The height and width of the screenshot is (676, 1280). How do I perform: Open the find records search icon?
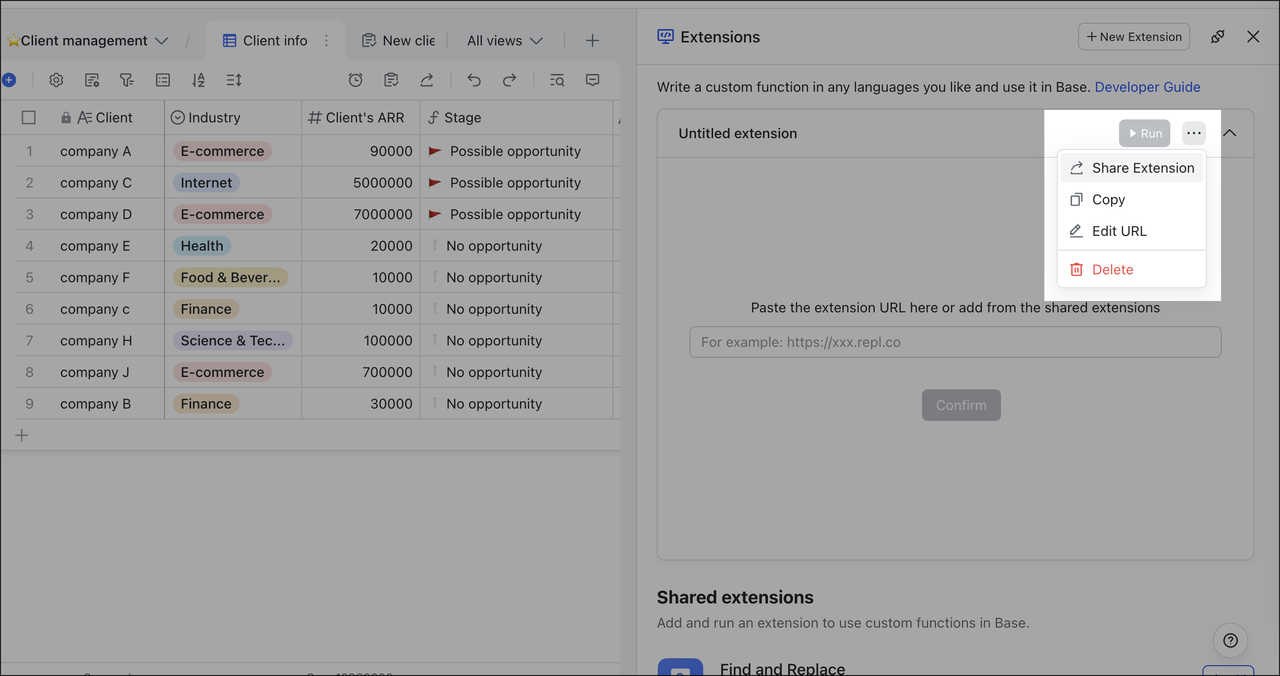[x=557, y=80]
